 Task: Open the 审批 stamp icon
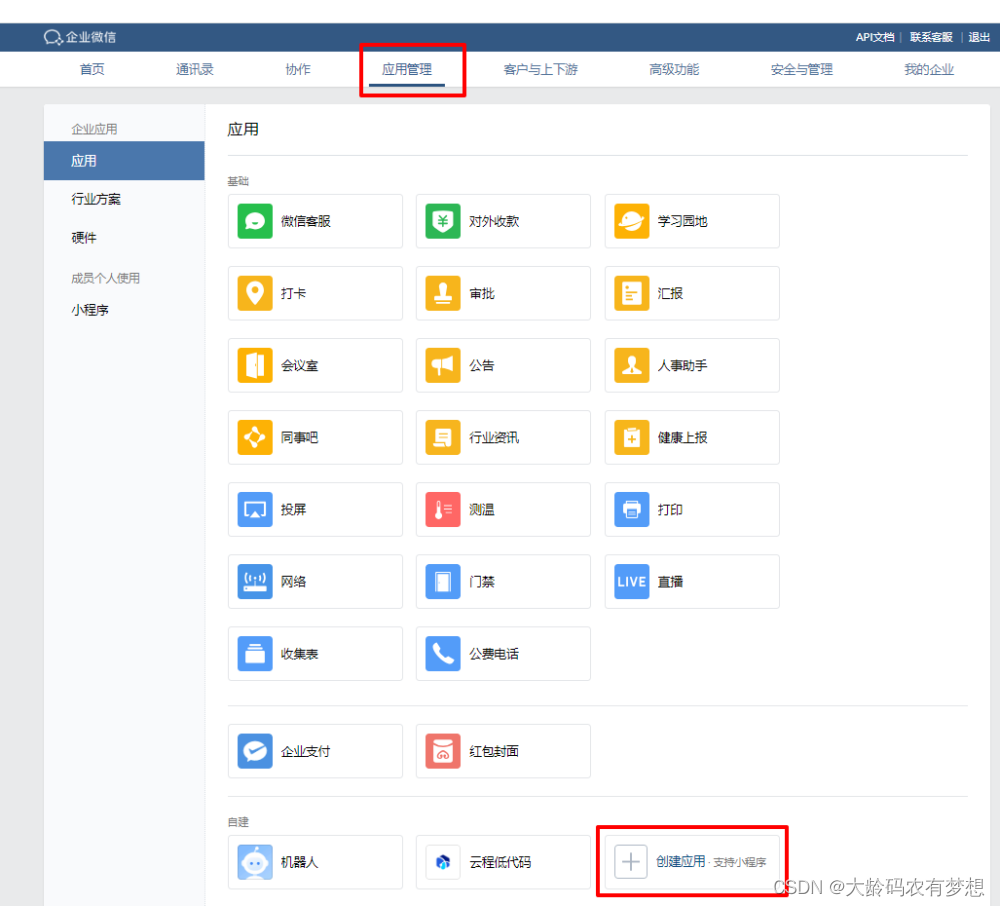(x=443, y=293)
